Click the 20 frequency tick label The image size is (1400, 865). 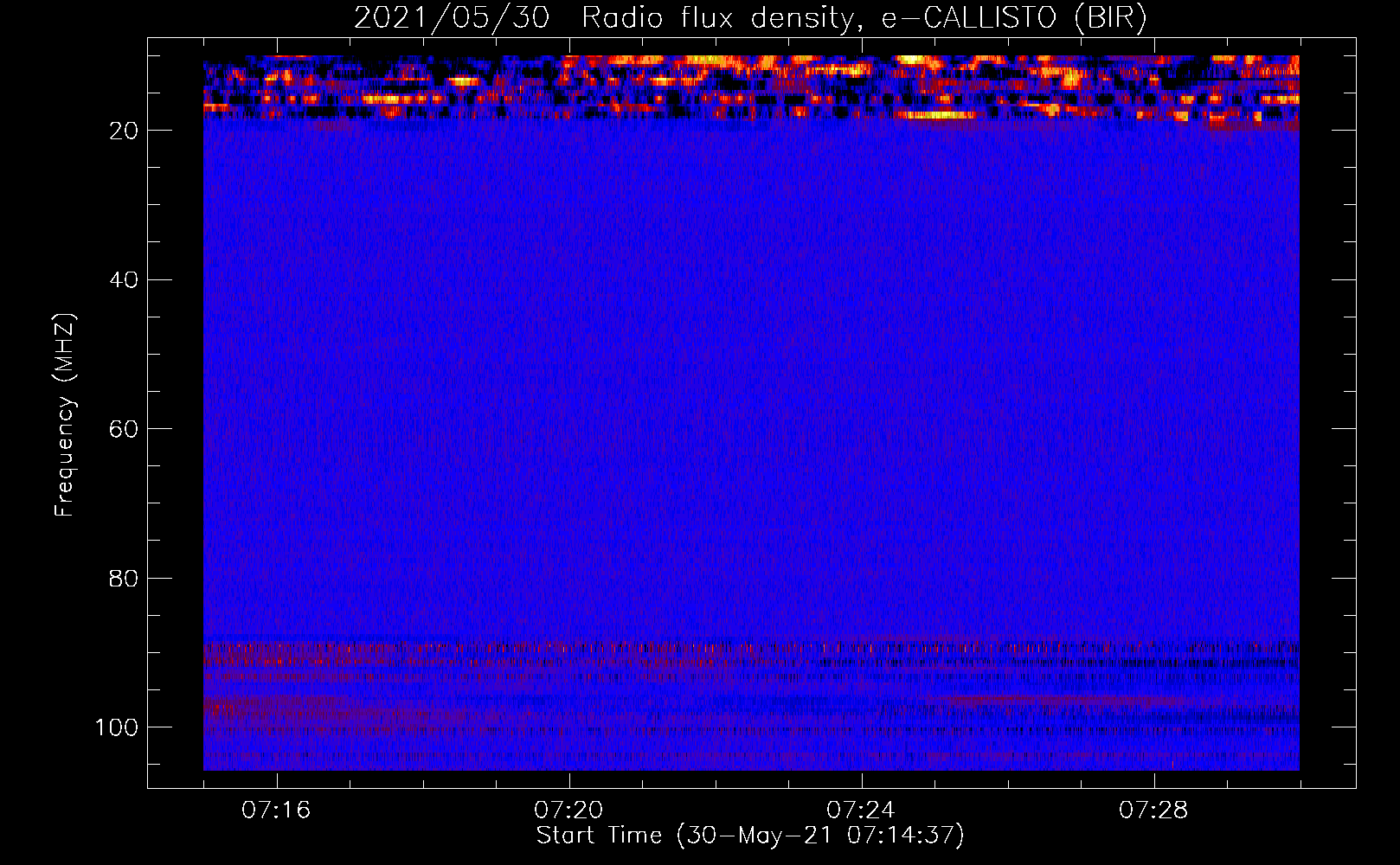click(x=124, y=131)
